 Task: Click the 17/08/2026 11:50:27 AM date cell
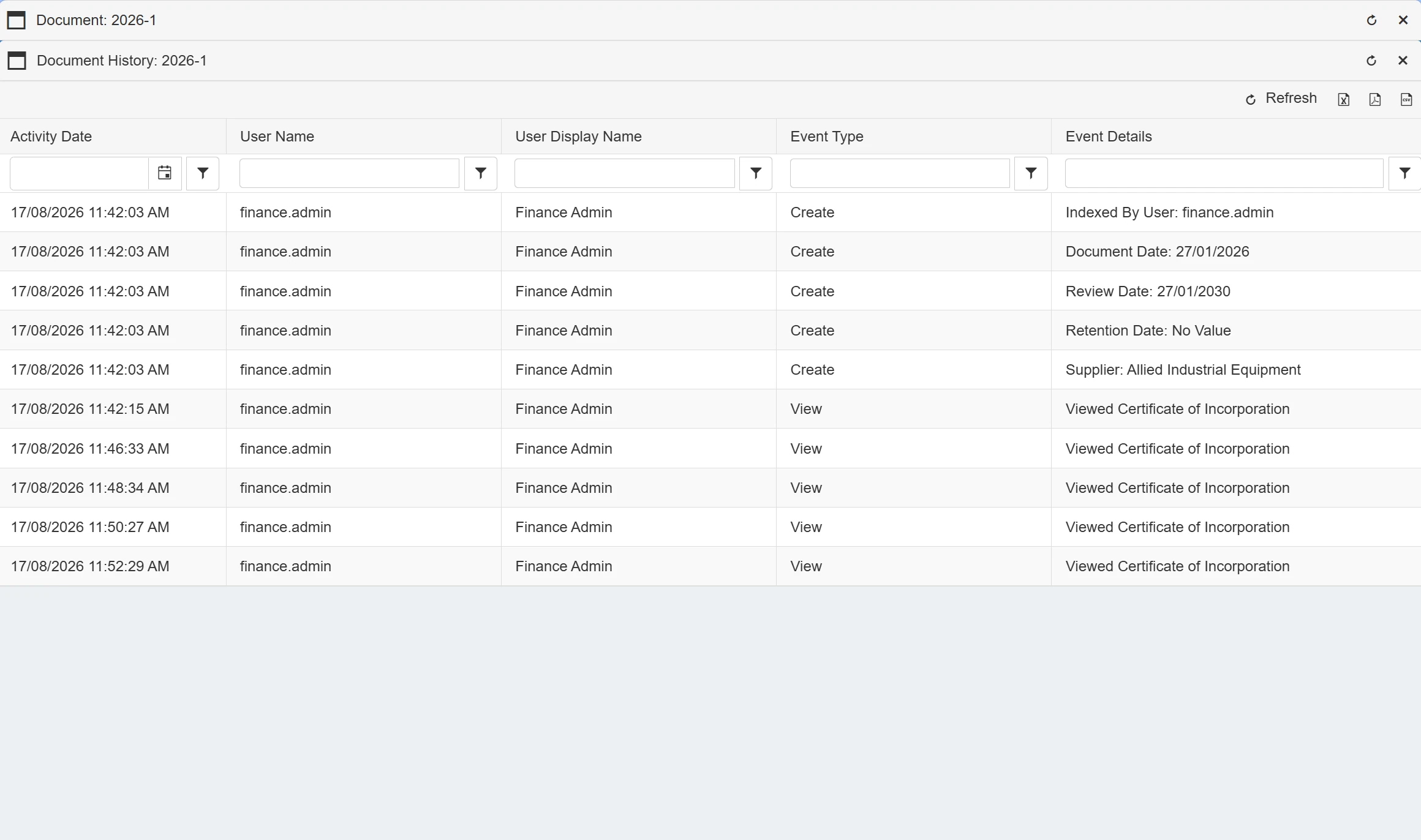pos(113,527)
